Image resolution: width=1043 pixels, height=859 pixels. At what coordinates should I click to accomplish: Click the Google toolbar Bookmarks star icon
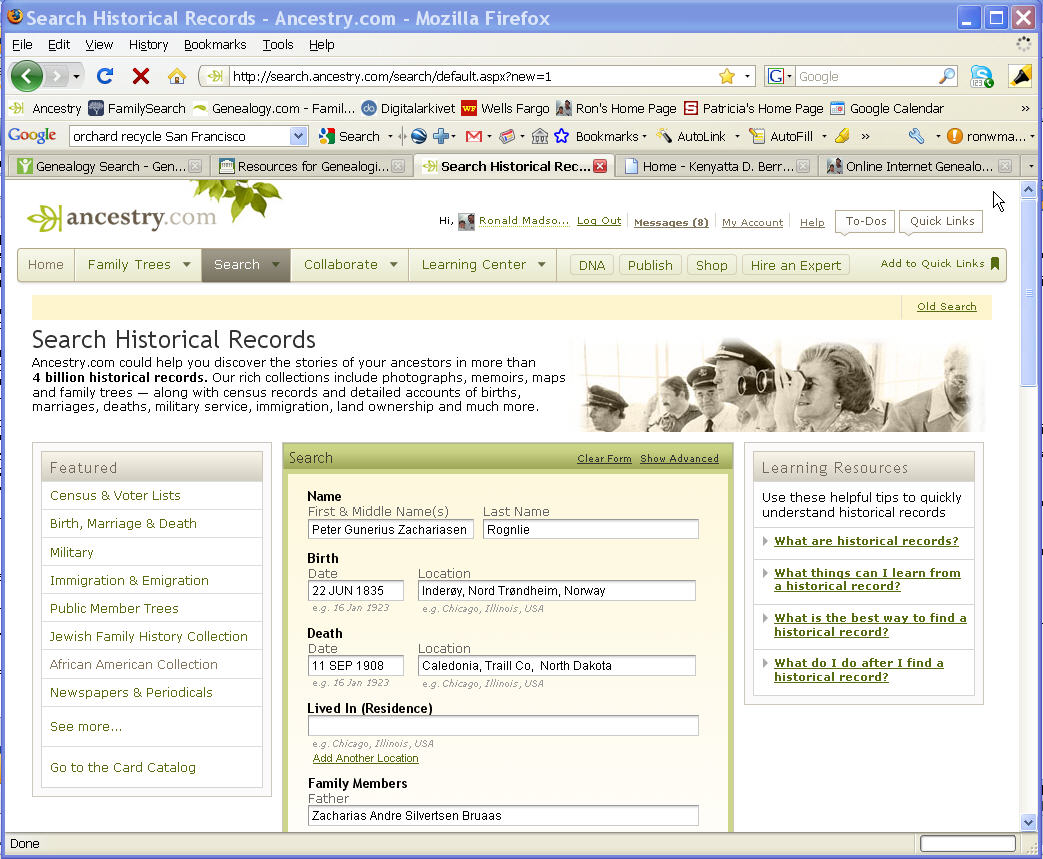tap(561, 136)
